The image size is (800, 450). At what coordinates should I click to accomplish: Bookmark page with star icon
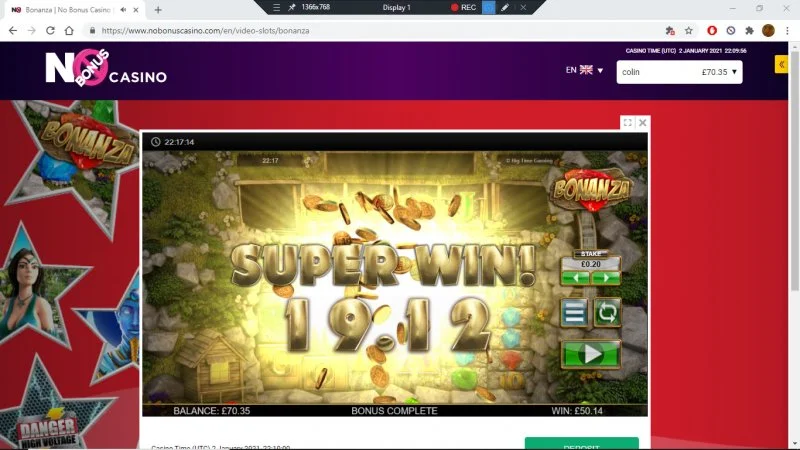click(689, 31)
